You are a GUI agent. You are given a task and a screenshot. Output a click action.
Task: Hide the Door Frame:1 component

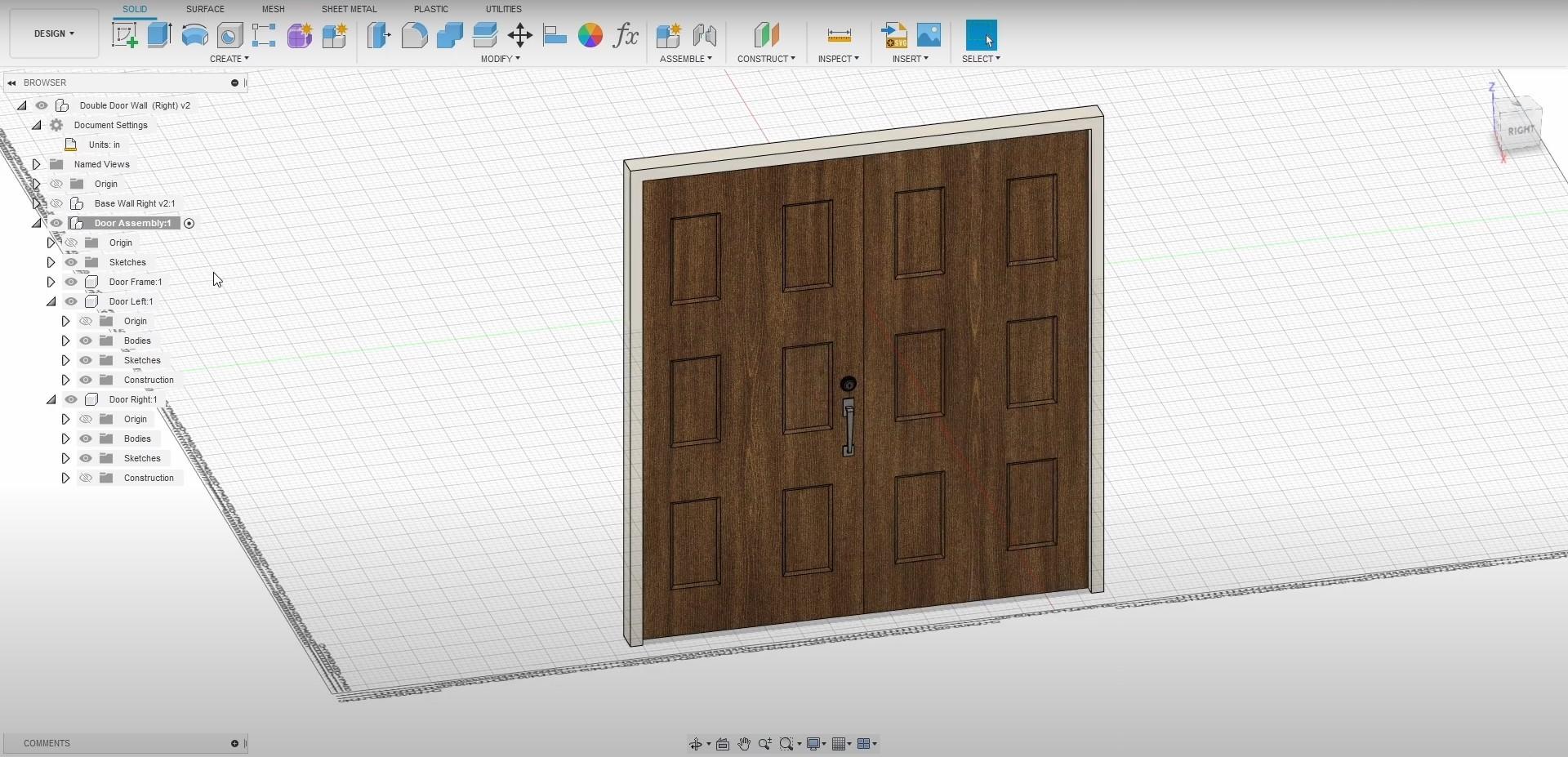point(71,282)
